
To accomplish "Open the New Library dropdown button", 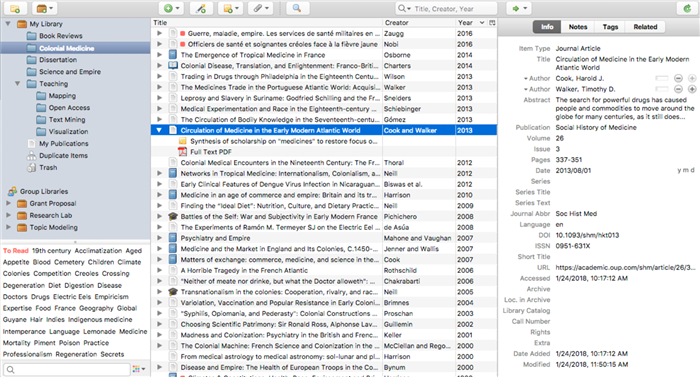I will click(x=45, y=8).
